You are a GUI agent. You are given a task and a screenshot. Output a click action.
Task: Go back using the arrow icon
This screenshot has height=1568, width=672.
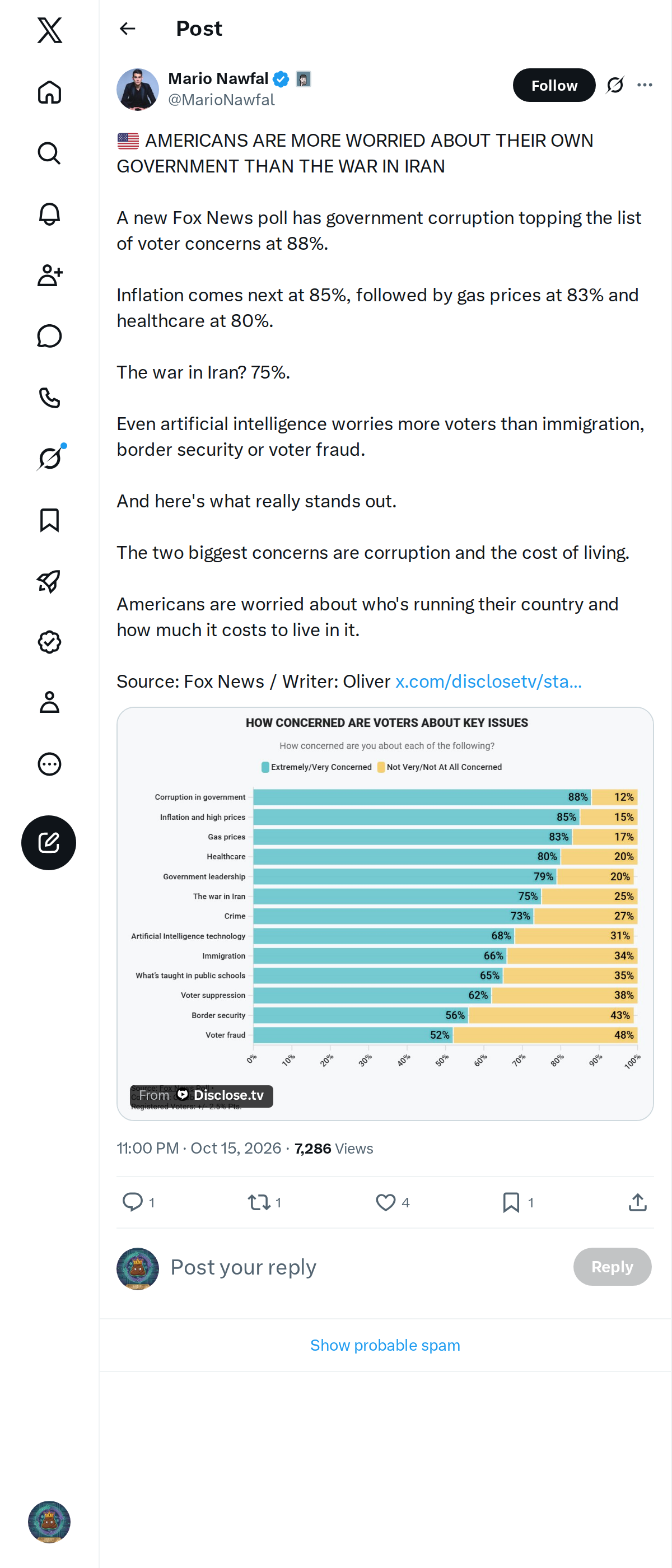pos(128,29)
